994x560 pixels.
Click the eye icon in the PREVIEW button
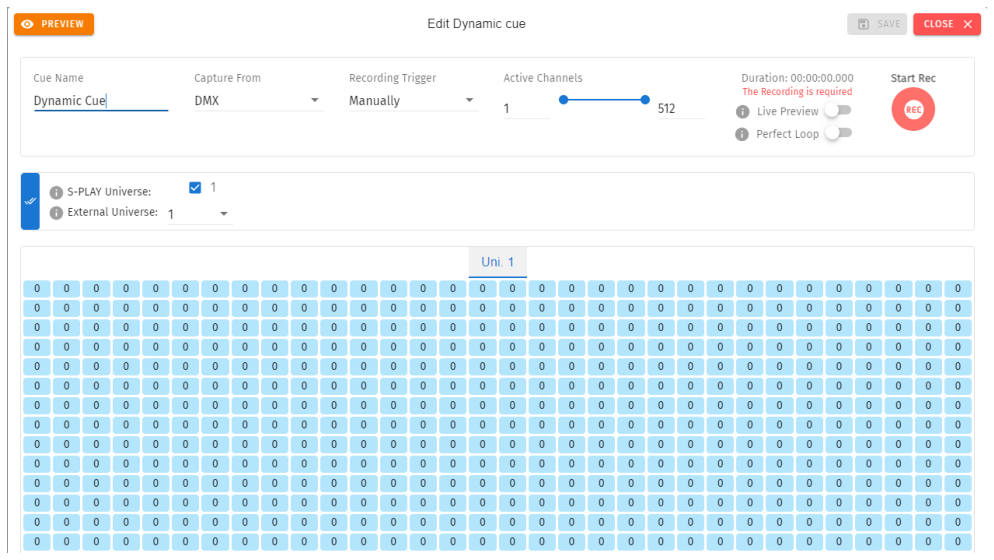point(27,24)
